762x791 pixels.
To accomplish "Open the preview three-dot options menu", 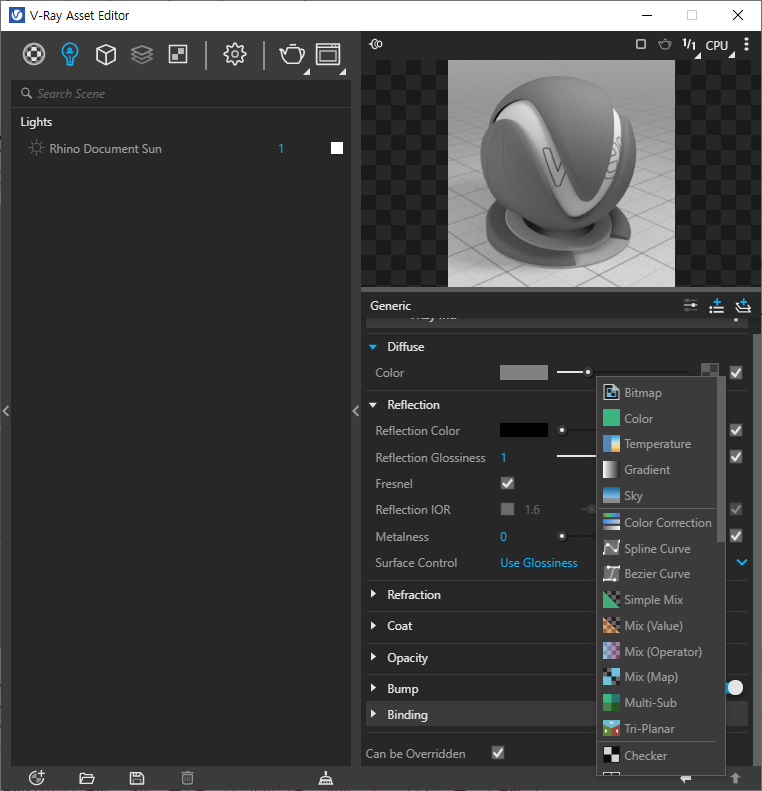I will [746, 44].
